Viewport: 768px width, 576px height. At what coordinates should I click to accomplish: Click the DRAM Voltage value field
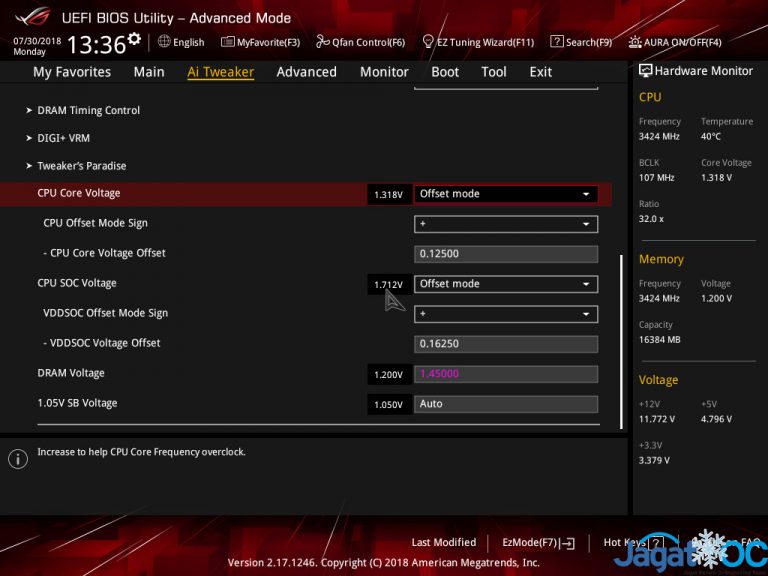(505, 374)
